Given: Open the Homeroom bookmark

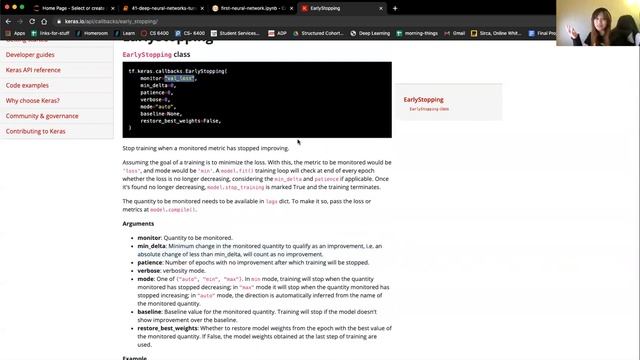Looking at the screenshot, I should [x=92, y=33].
